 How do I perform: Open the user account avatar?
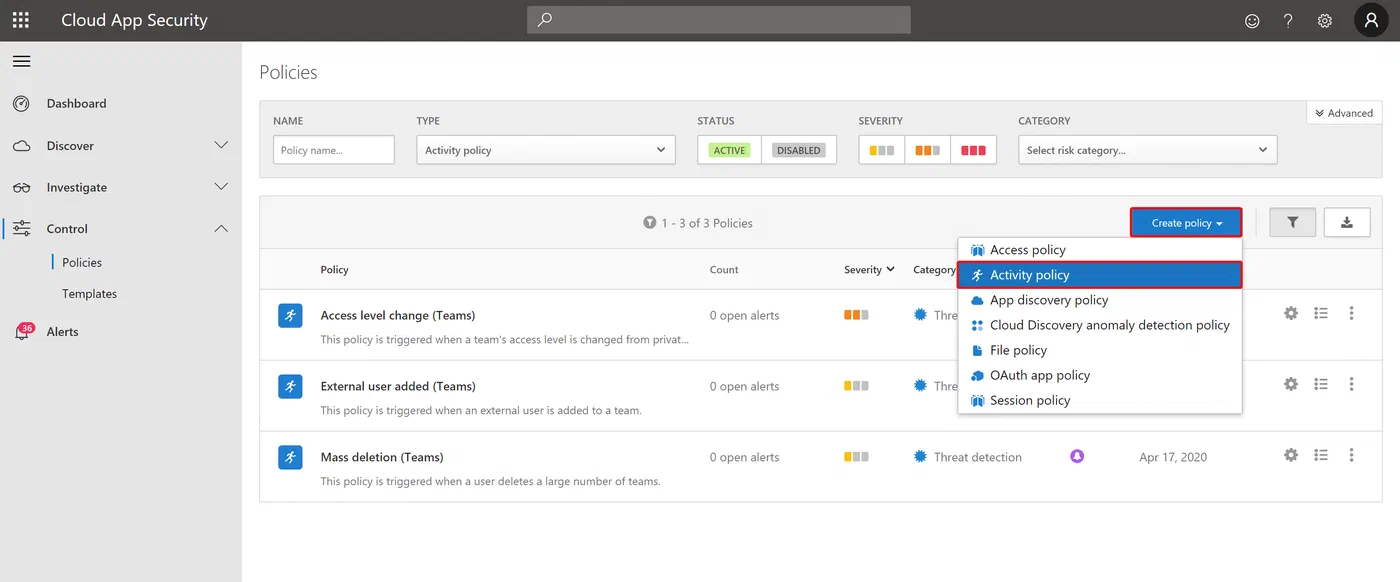pos(1371,20)
